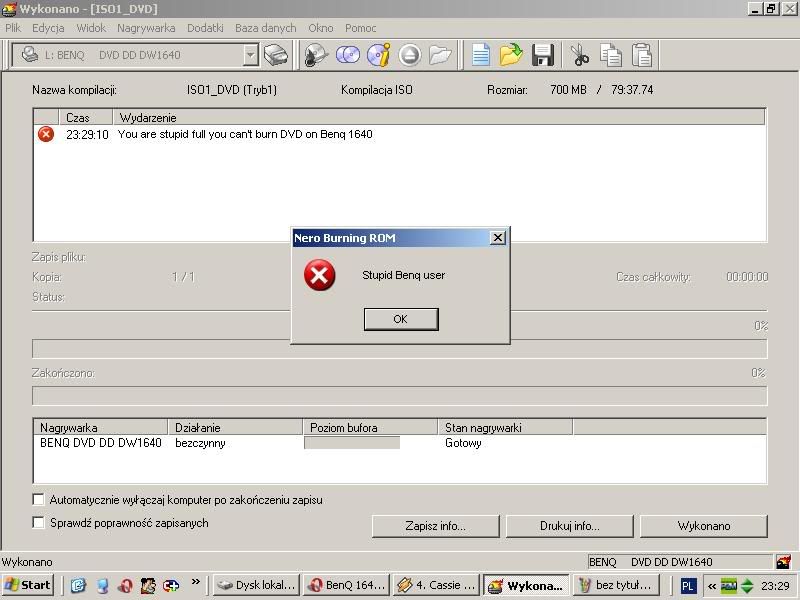Open the Okno menu

click(320, 28)
